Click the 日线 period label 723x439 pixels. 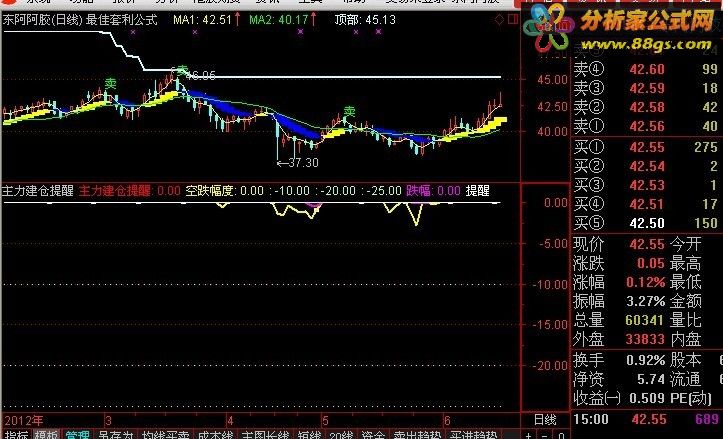tap(545, 420)
